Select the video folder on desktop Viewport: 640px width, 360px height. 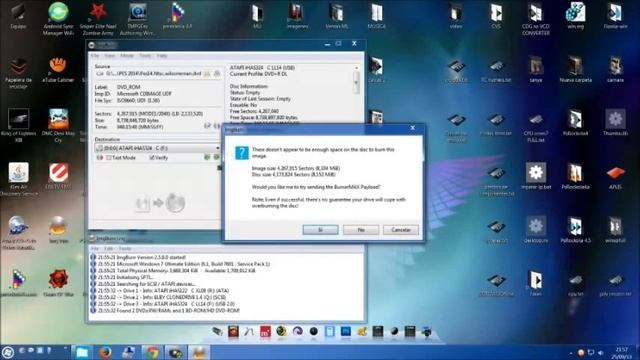click(456, 16)
